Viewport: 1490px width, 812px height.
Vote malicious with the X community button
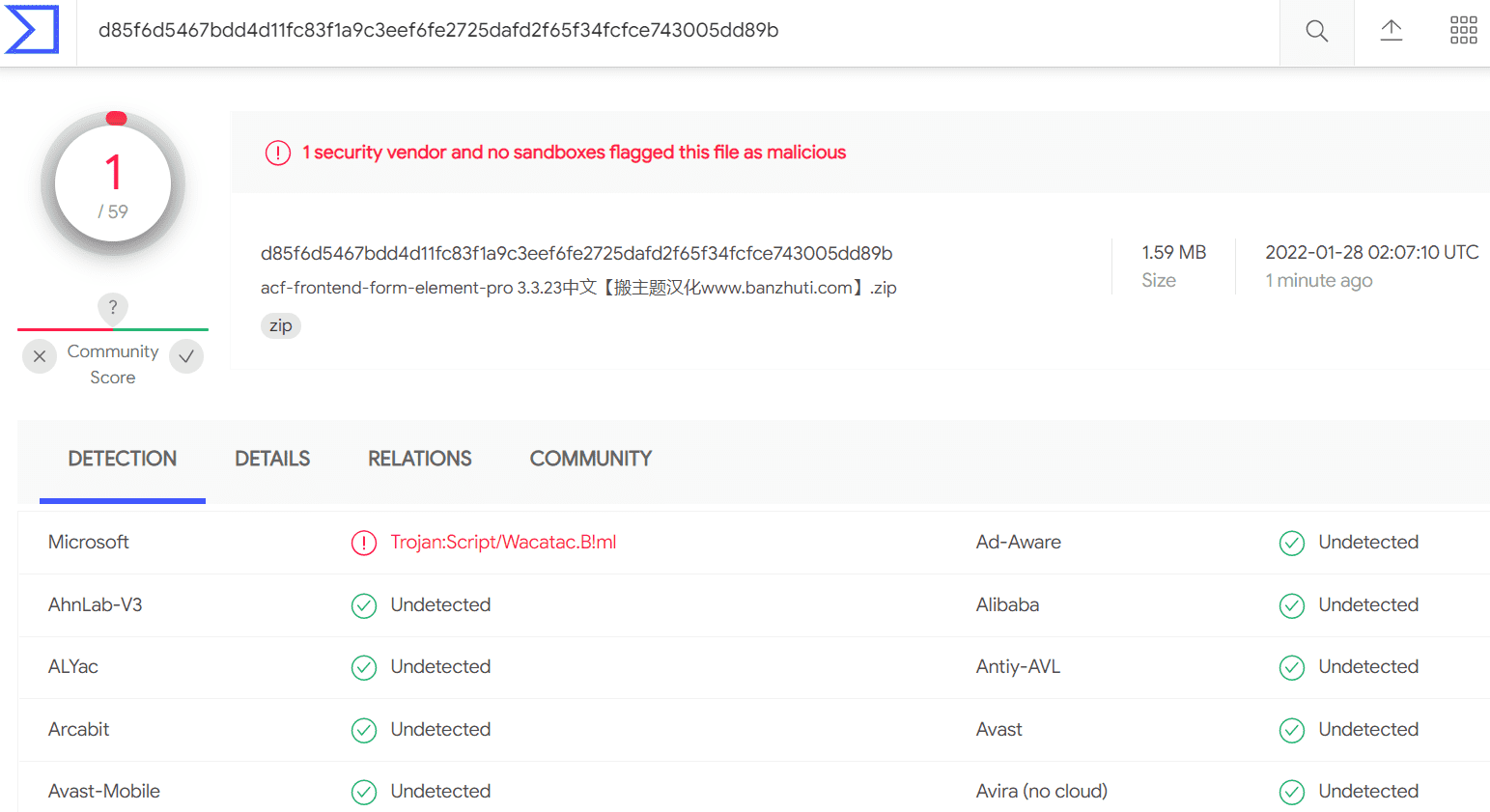[40, 356]
